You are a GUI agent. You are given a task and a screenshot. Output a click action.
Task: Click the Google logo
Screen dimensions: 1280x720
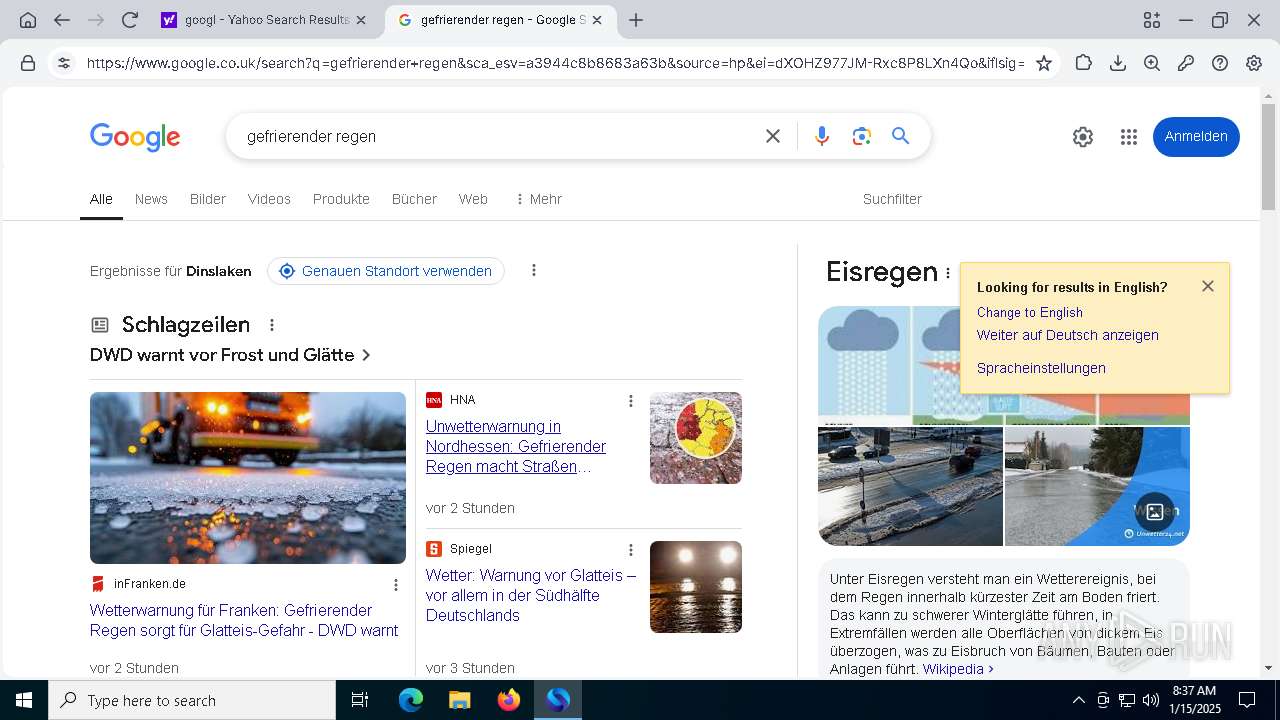[x=135, y=137]
